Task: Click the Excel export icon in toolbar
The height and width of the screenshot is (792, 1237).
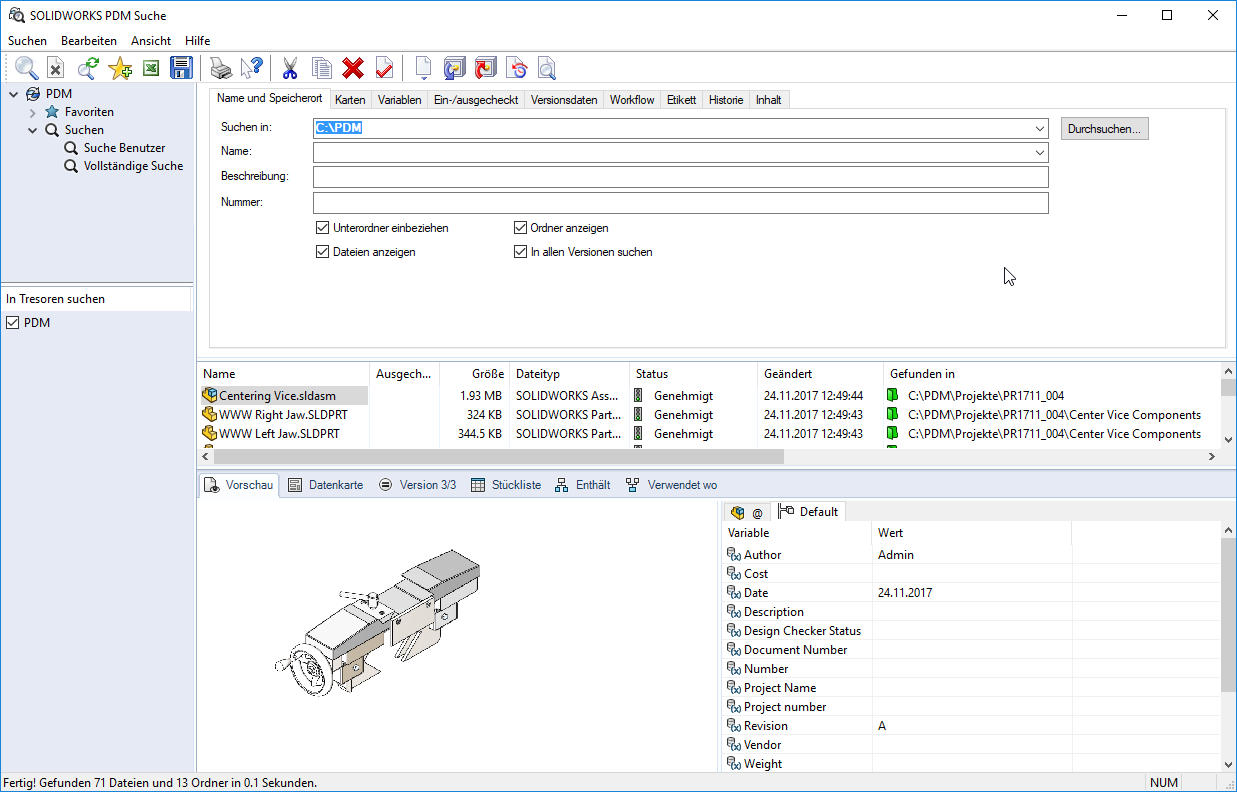Action: coord(151,68)
